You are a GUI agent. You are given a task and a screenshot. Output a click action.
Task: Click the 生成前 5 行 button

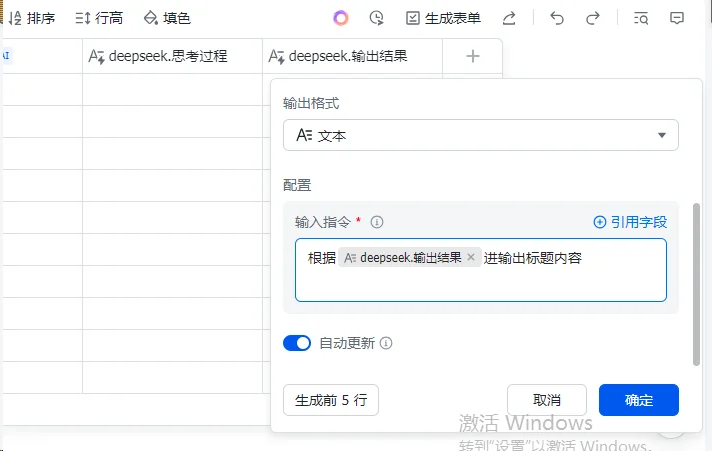click(331, 400)
